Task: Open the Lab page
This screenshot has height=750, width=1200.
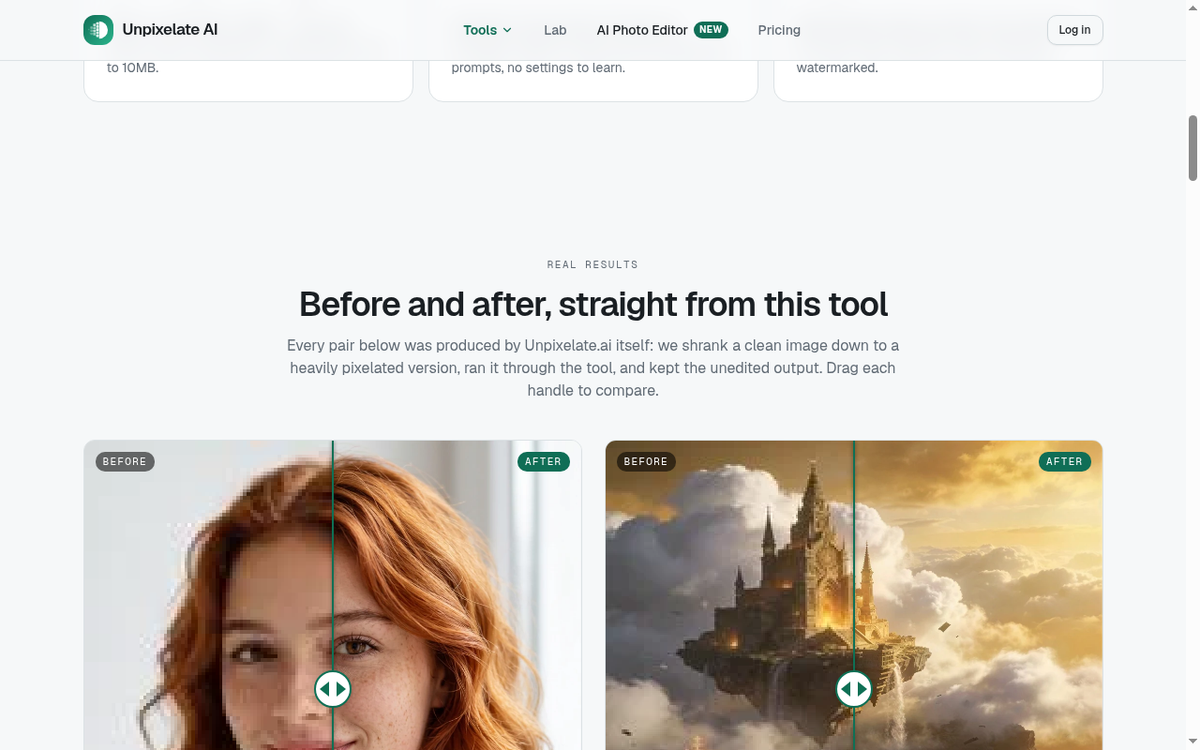Action: pyautogui.click(x=555, y=30)
